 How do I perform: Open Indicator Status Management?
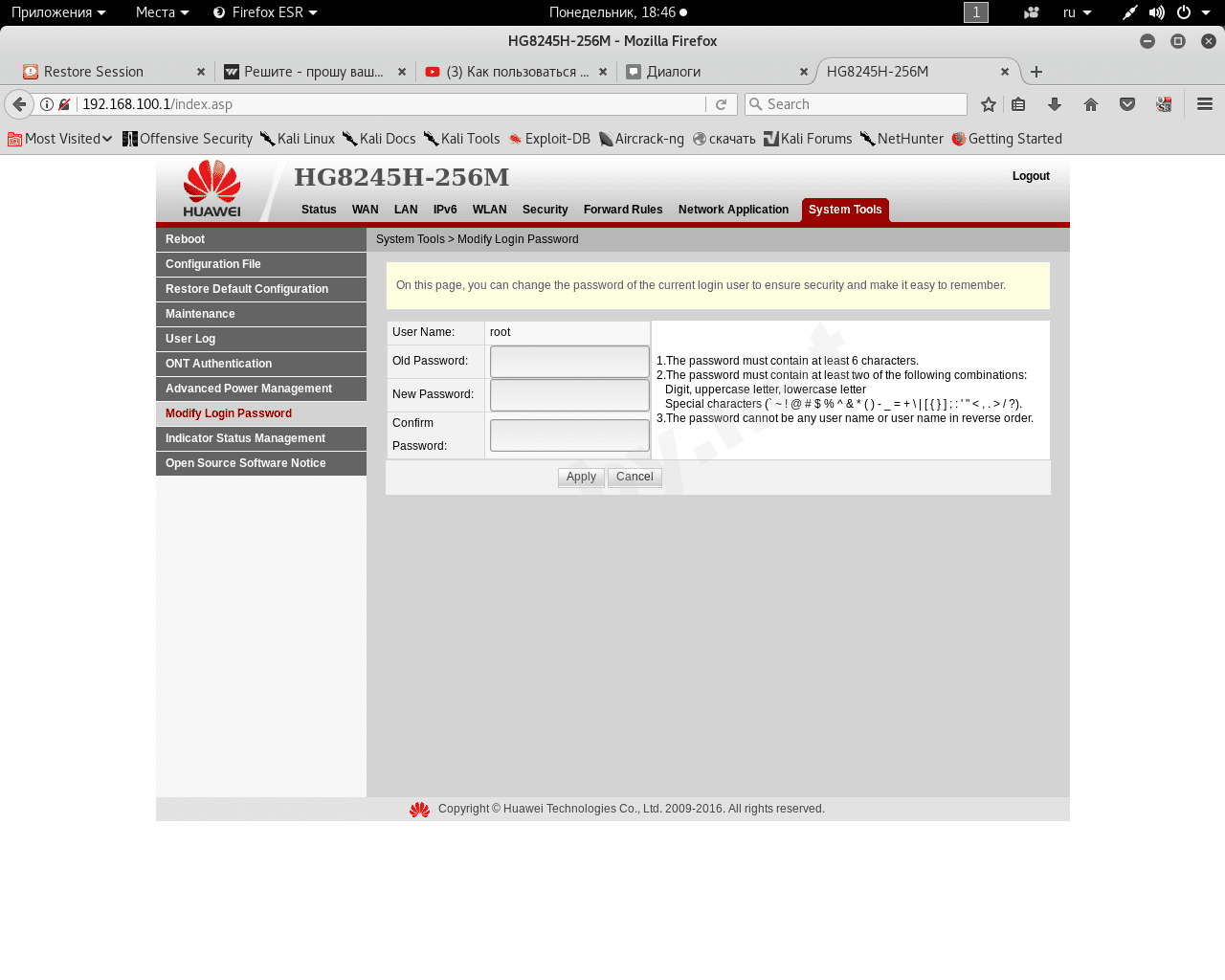coord(261,438)
